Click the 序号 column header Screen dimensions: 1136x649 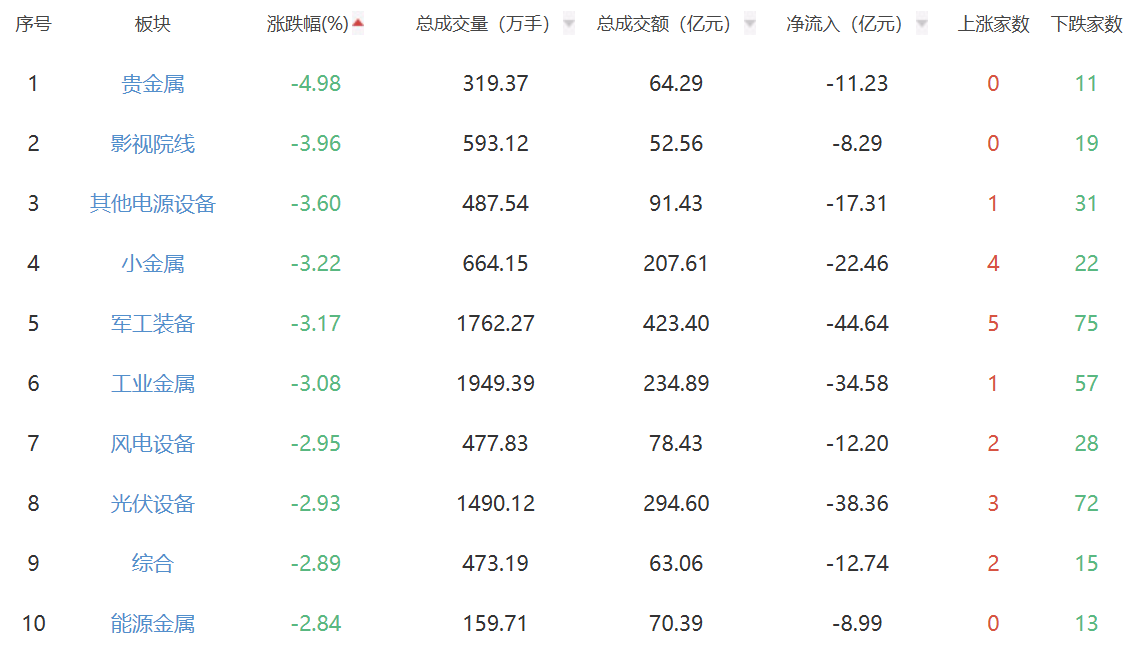tap(33, 24)
